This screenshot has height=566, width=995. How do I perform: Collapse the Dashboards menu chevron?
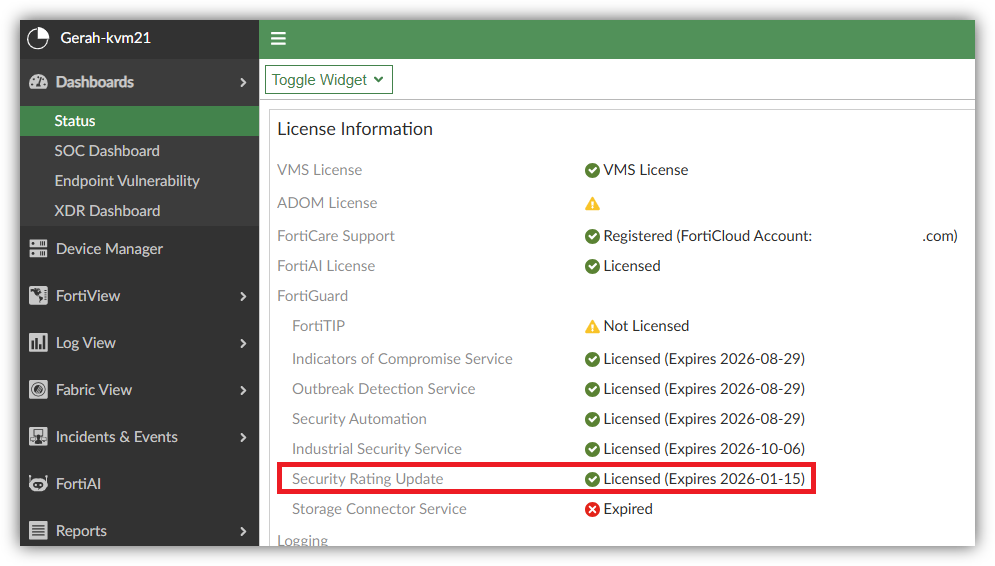pos(243,82)
